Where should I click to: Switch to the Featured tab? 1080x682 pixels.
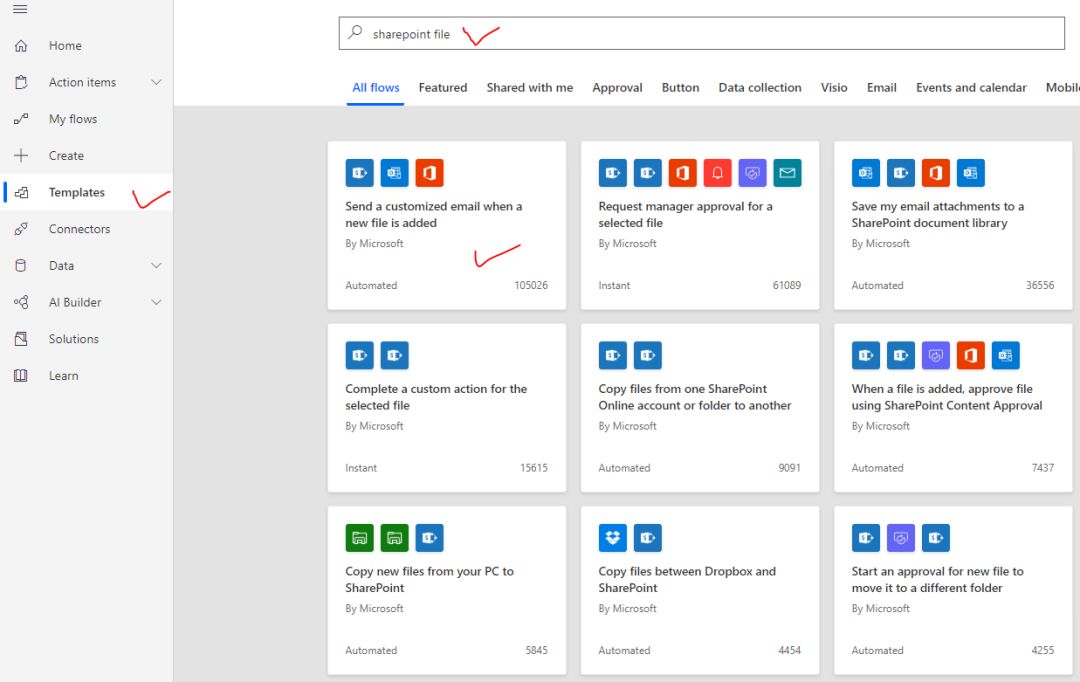(443, 87)
